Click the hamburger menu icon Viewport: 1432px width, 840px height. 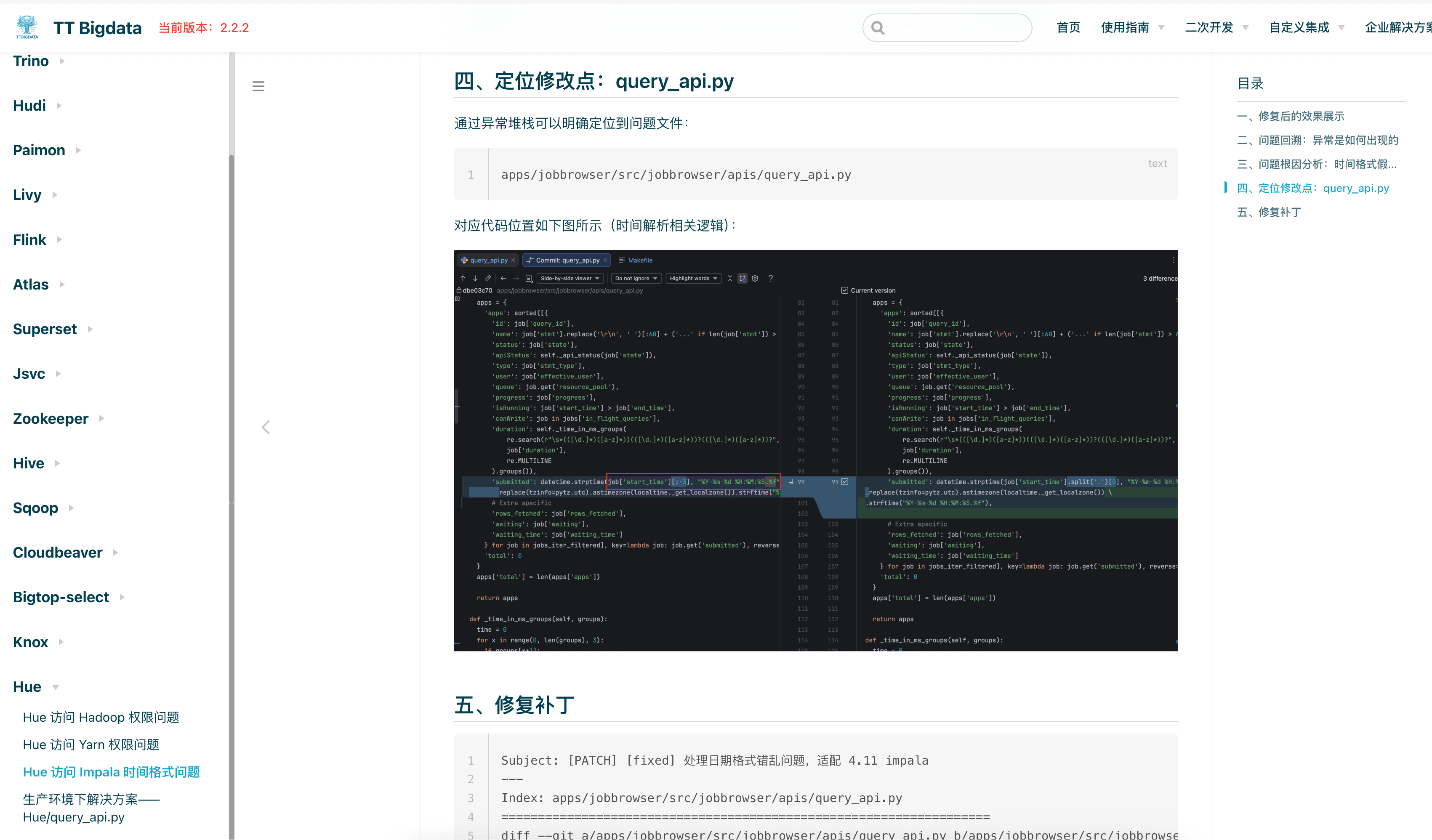tap(258, 86)
